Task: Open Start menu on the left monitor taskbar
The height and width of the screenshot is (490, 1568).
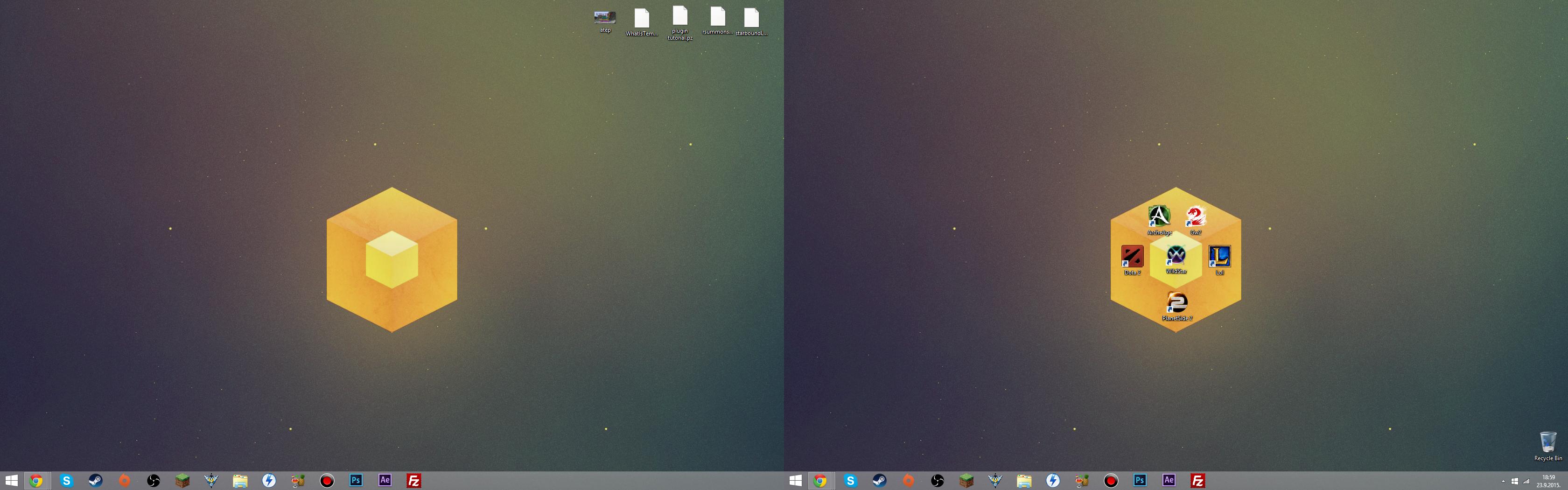Action: 12,481
